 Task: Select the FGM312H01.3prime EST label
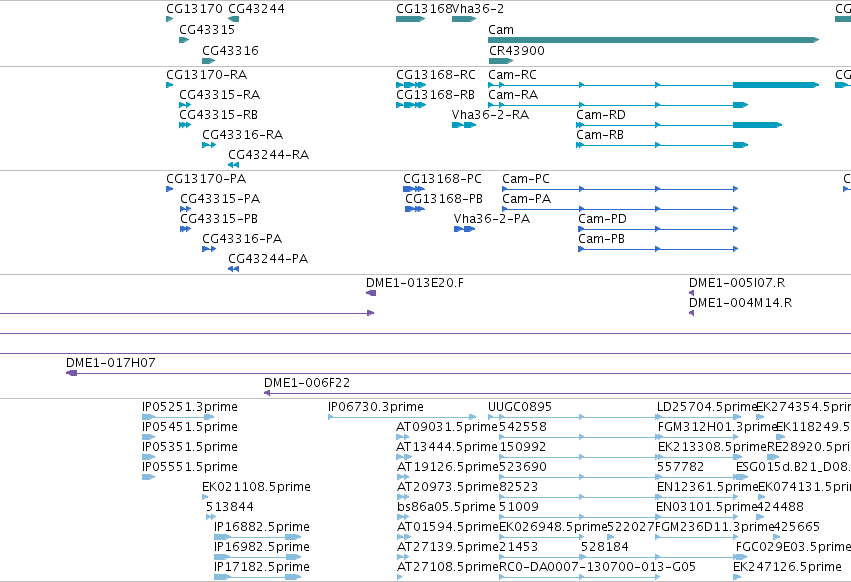pyautogui.click(x=716, y=427)
